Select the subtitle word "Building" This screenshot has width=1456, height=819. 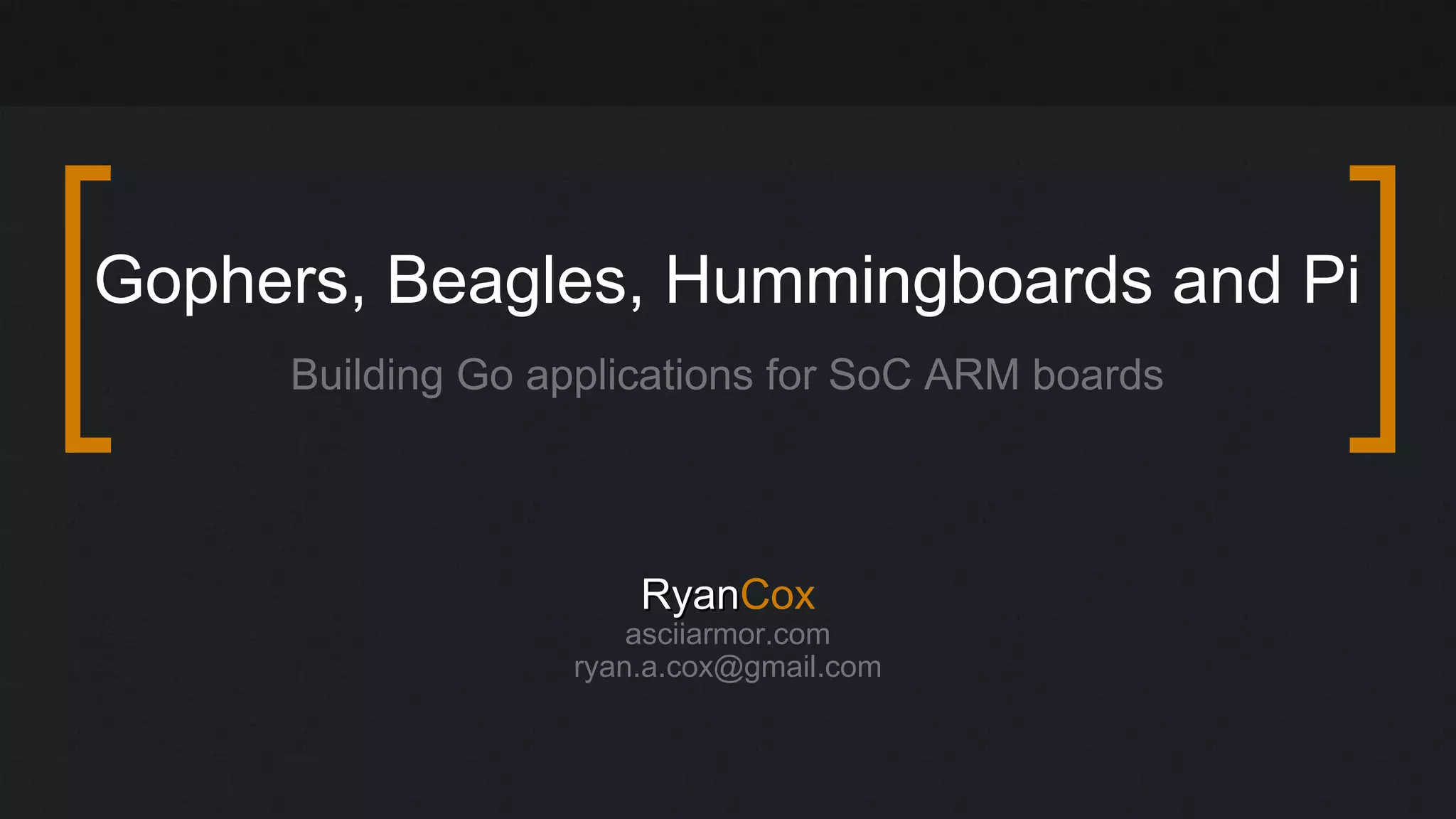point(367,377)
